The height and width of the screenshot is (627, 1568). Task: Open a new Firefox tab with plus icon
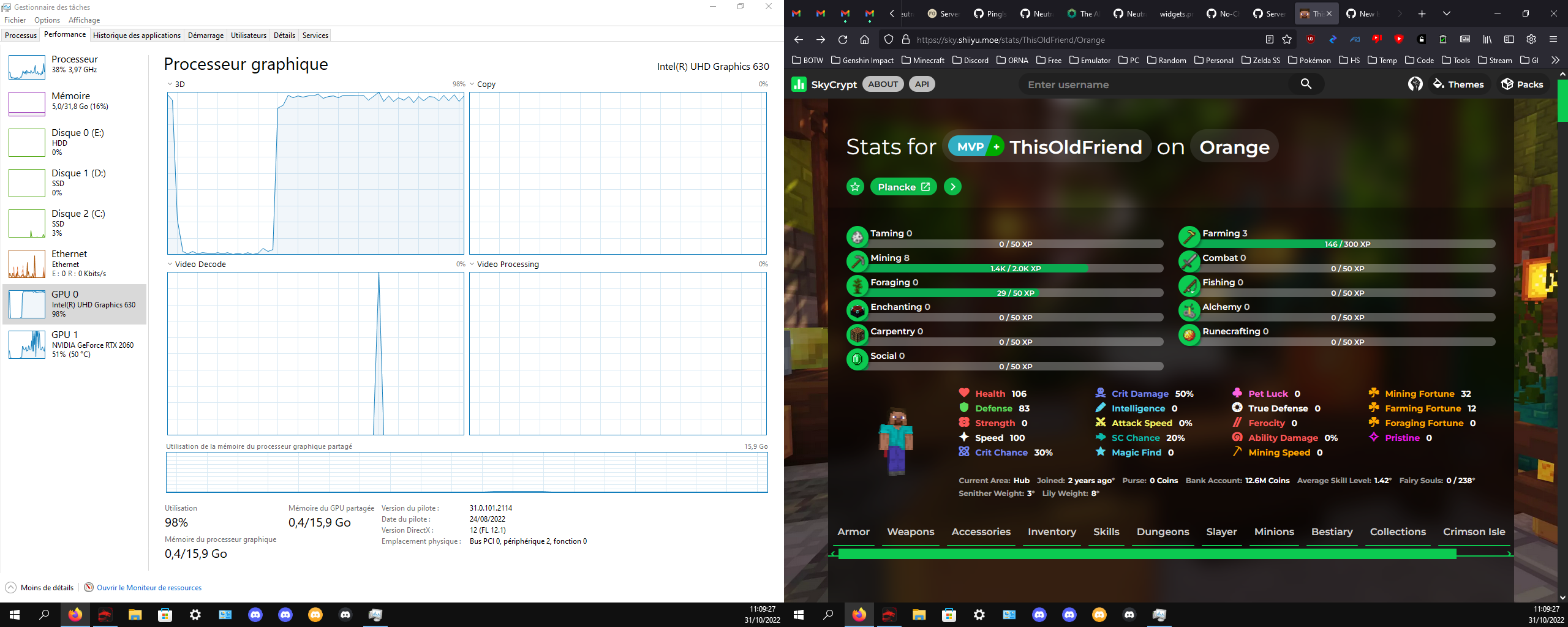click(1422, 13)
